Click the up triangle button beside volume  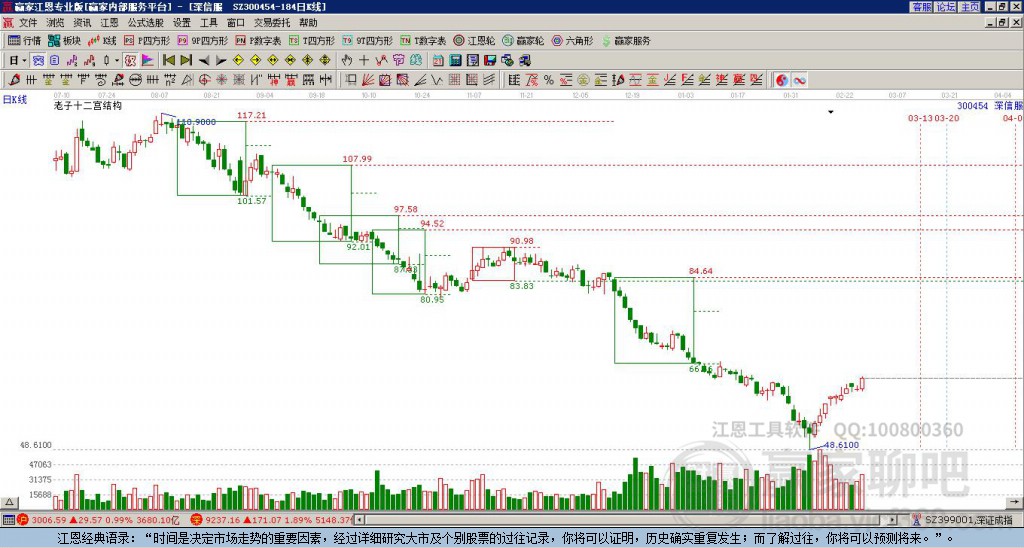point(9,502)
